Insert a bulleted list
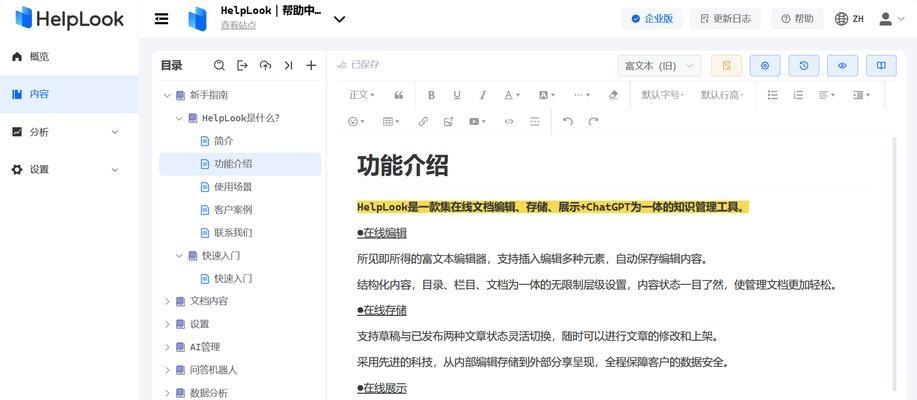The height and width of the screenshot is (400, 917). point(773,95)
